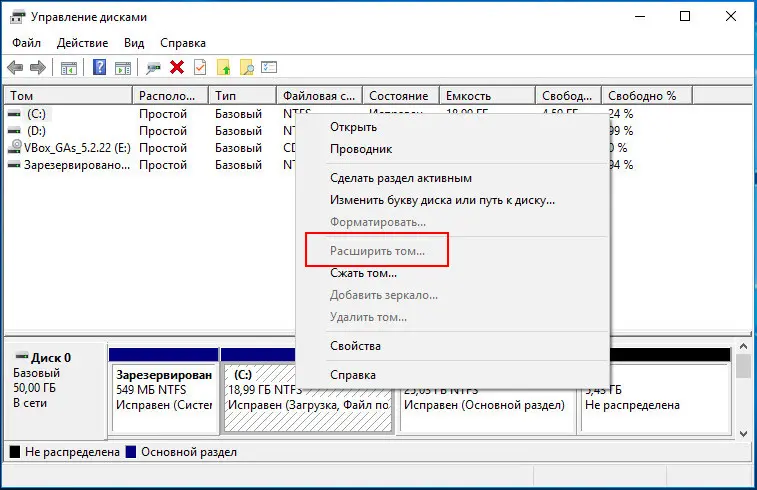Click the red X delete icon
The height and width of the screenshot is (490, 757).
[x=177, y=67]
